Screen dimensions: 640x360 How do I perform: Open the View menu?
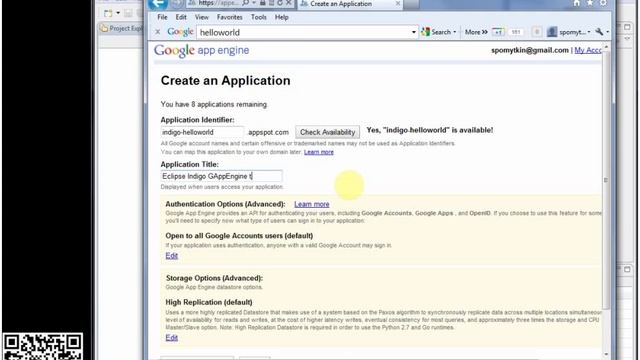point(202,17)
